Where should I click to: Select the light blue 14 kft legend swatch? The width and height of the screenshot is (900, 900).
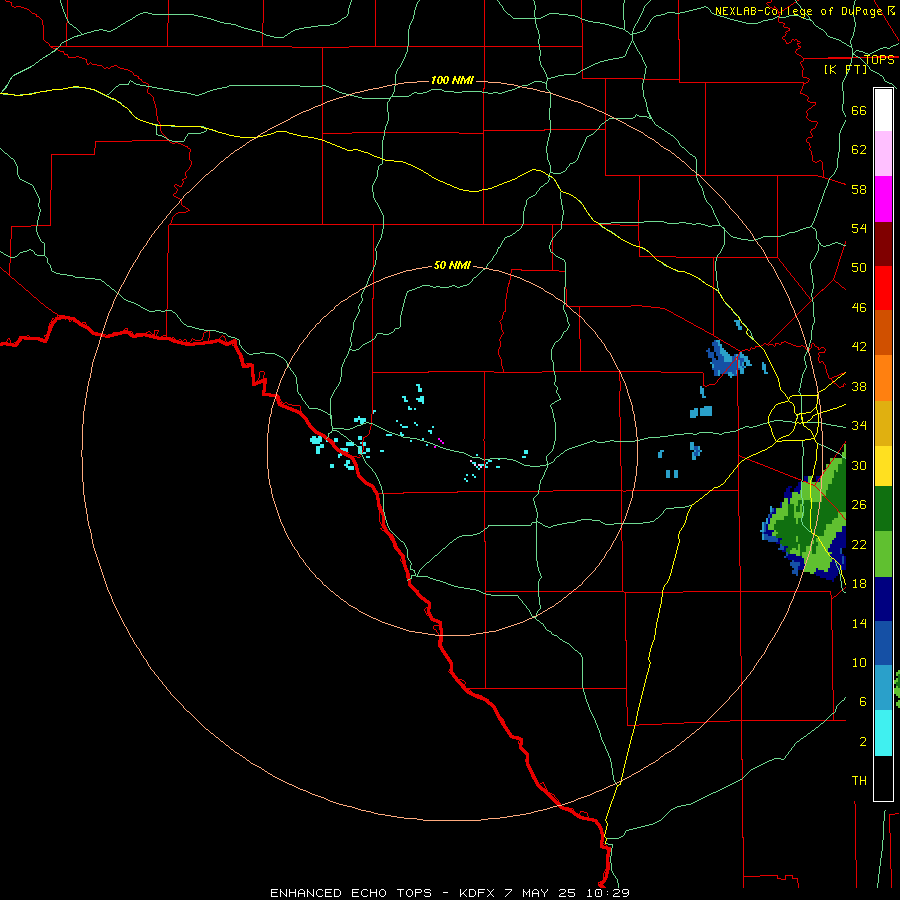883,688
